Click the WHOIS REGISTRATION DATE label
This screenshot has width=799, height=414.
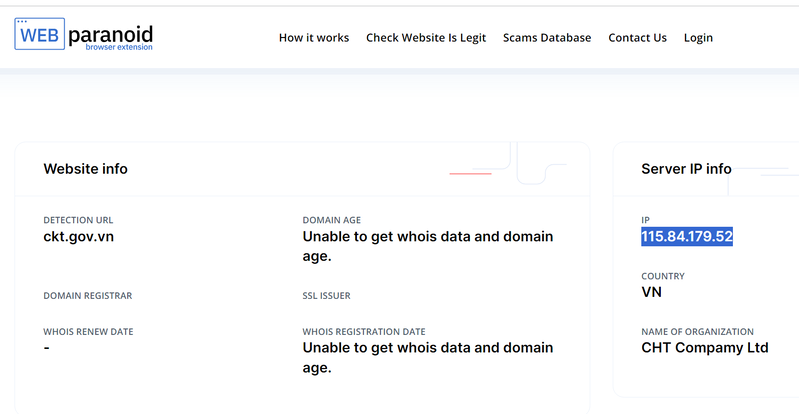click(364, 332)
